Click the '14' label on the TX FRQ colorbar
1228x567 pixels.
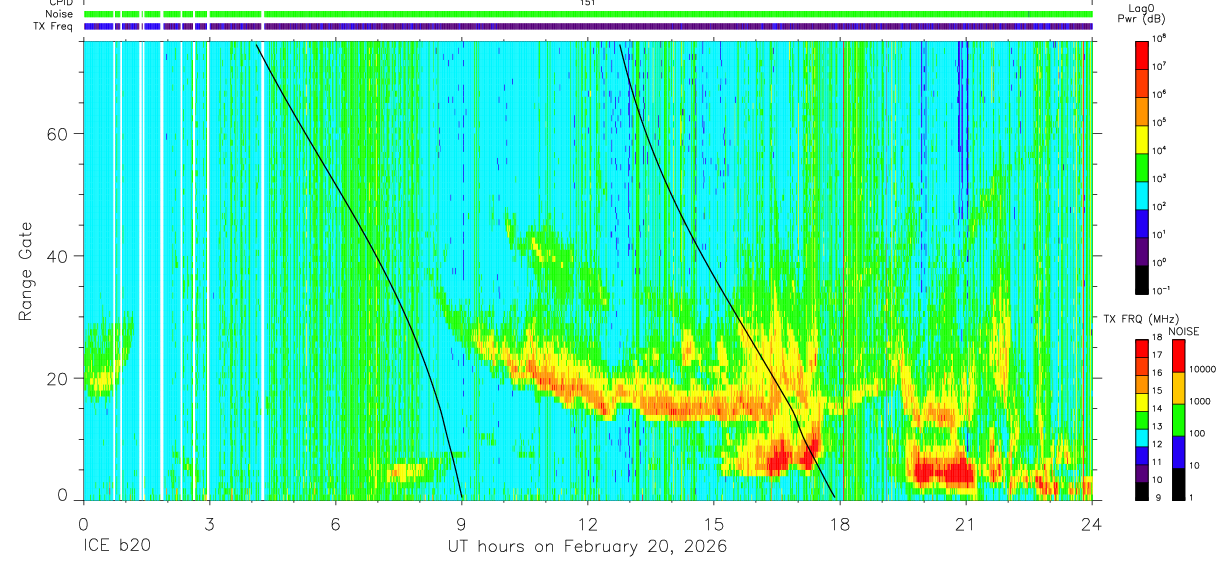(x=1157, y=409)
